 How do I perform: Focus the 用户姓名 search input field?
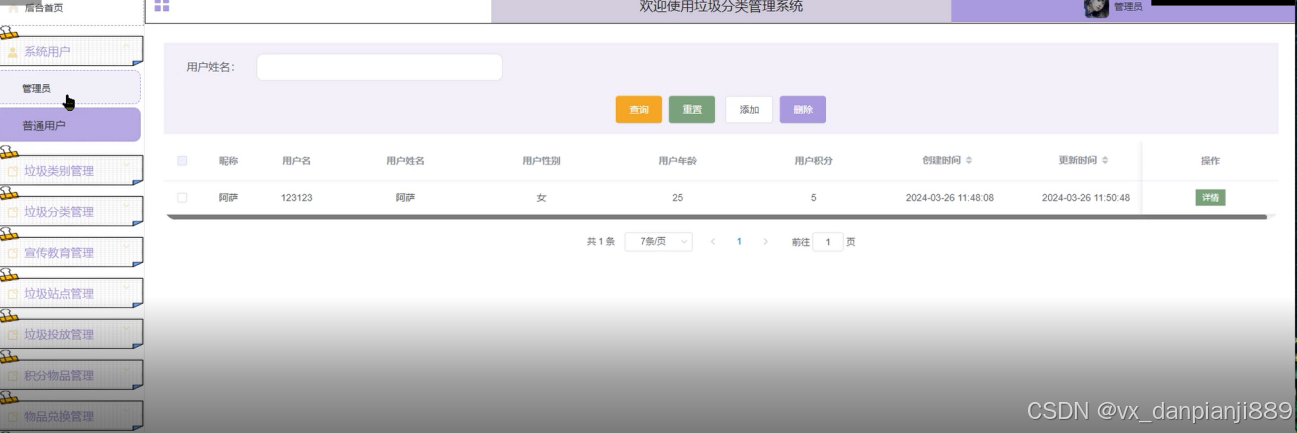point(379,67)
